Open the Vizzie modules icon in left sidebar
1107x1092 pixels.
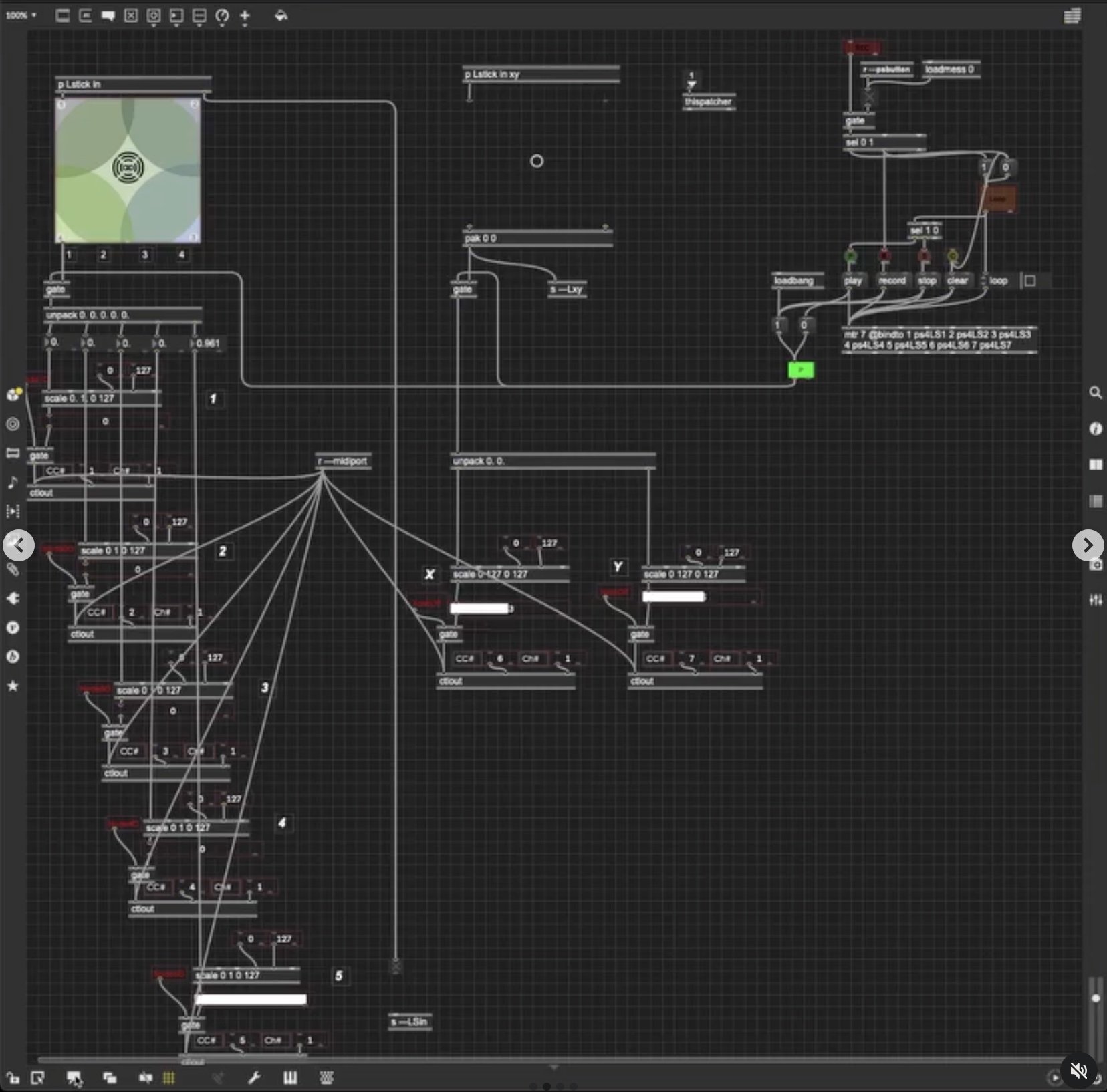pos(13,628)
